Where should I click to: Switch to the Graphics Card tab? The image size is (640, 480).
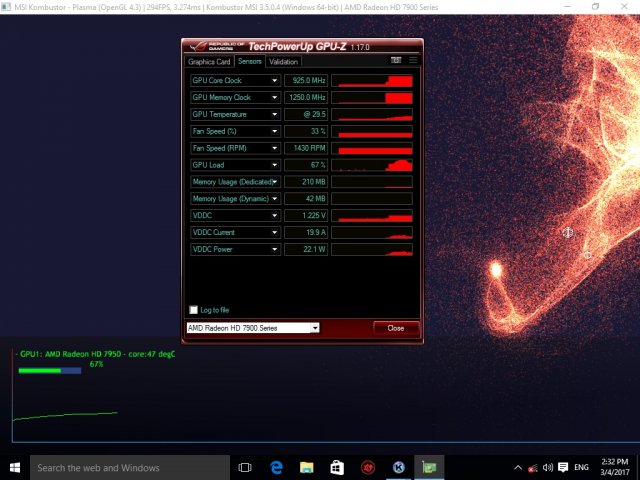(209, 62)
